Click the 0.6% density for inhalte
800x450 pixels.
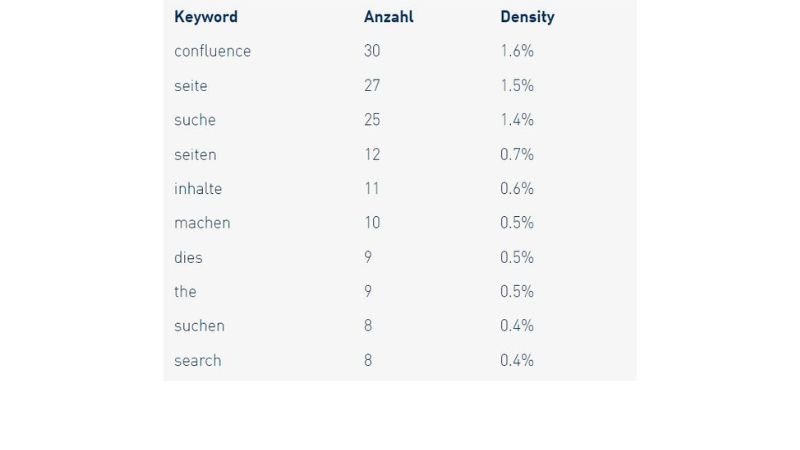click(x=517, y=189)
